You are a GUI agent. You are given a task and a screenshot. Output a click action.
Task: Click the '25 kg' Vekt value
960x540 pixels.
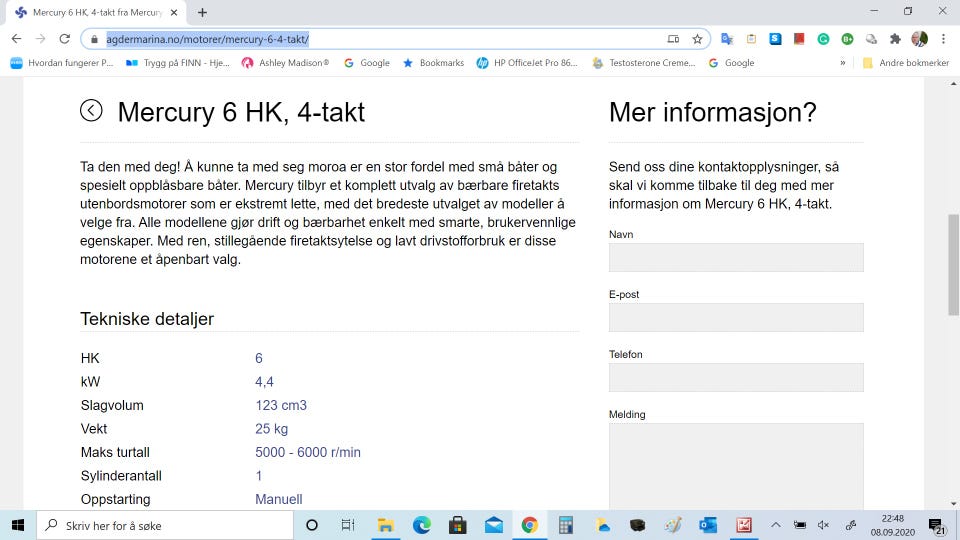coord(271,429)
